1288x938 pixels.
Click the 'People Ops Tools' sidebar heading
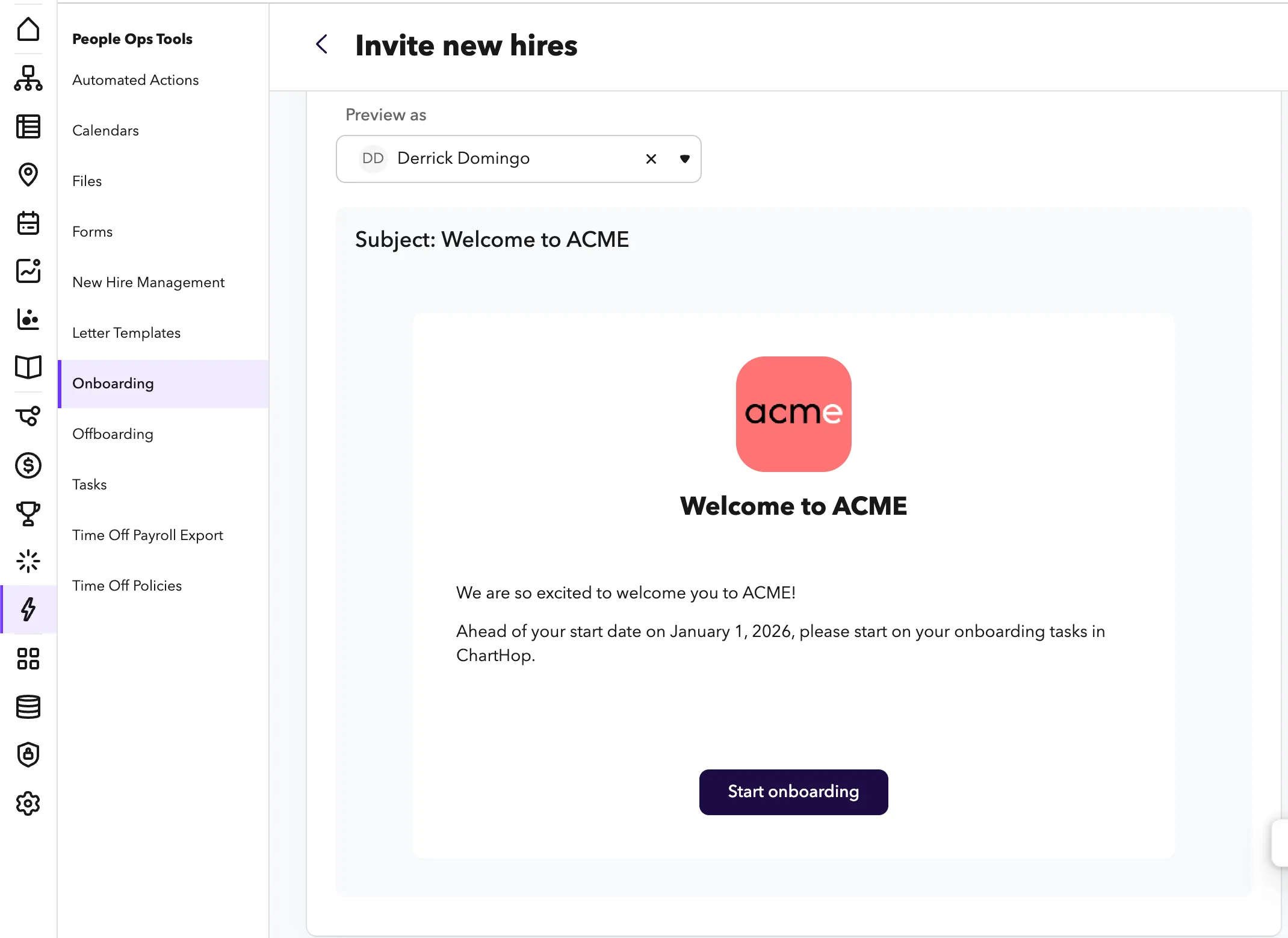pos(132,39)
